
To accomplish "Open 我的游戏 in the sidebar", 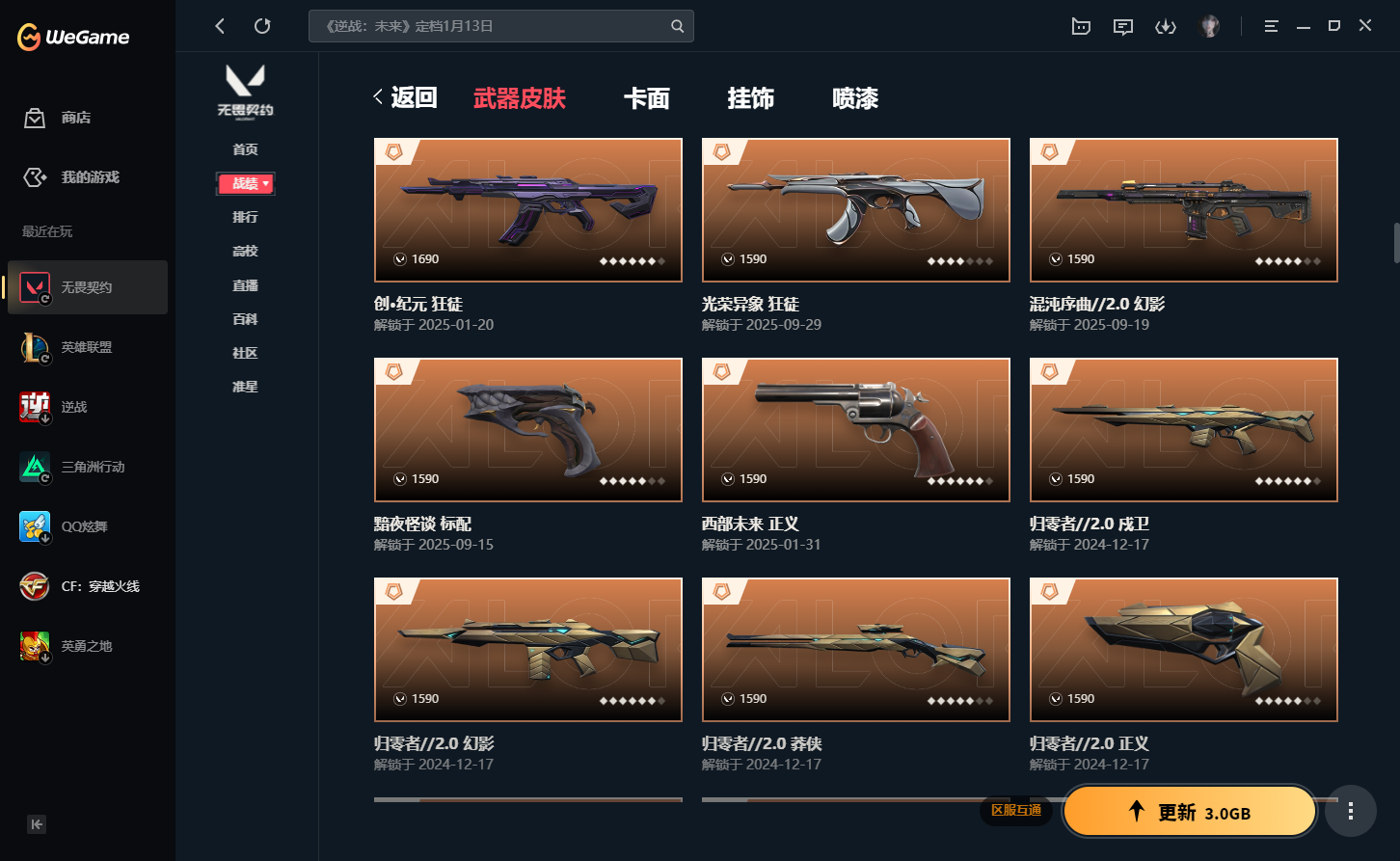I will pyautogui.click(x=71, y=177).
